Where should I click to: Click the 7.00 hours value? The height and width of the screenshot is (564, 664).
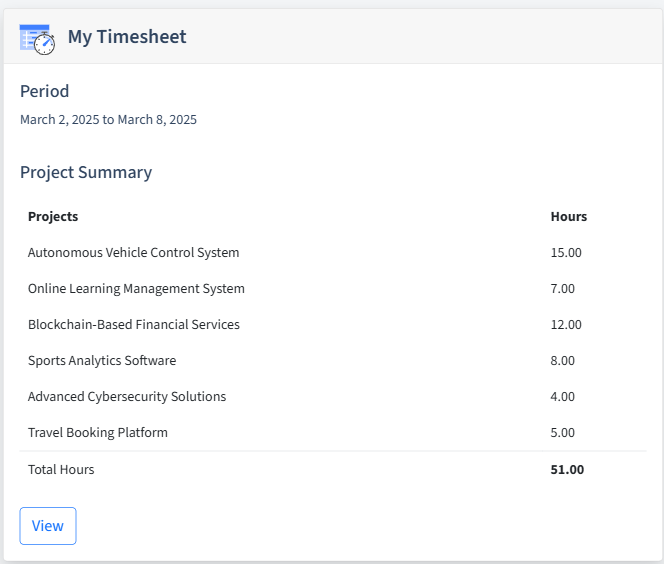(x=562, y=288)
